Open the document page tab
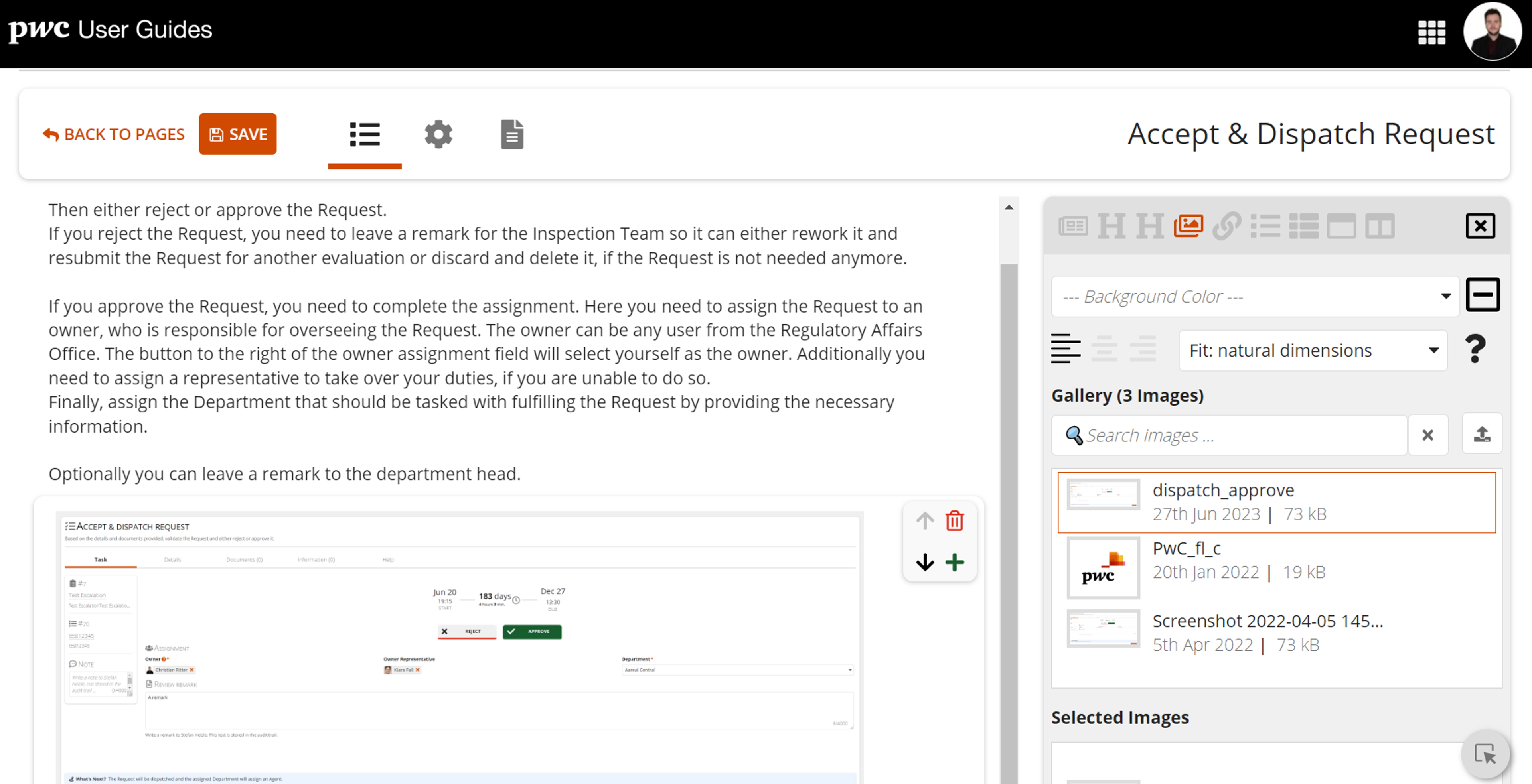This screenshot has height=784, width=1532. (512, 134)
